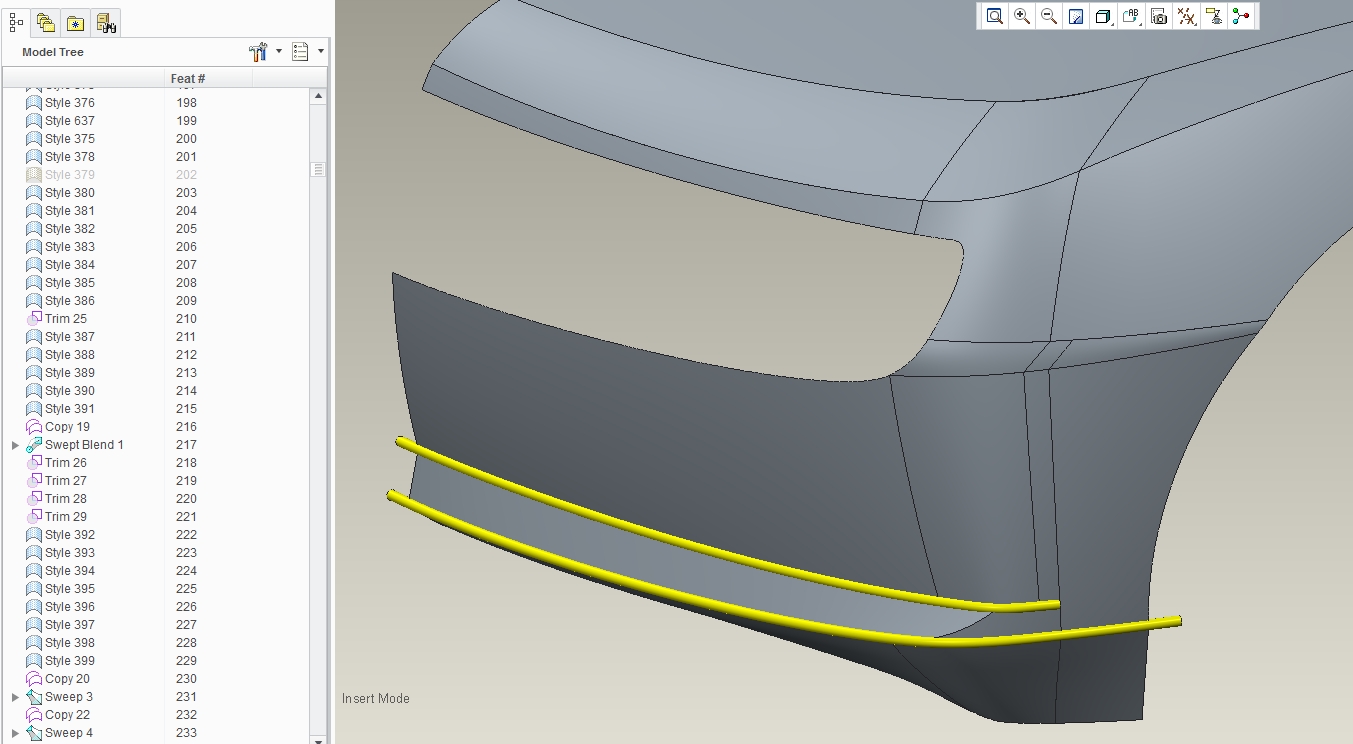Click the Model Tree show list icon

click(x=300, y=52)
